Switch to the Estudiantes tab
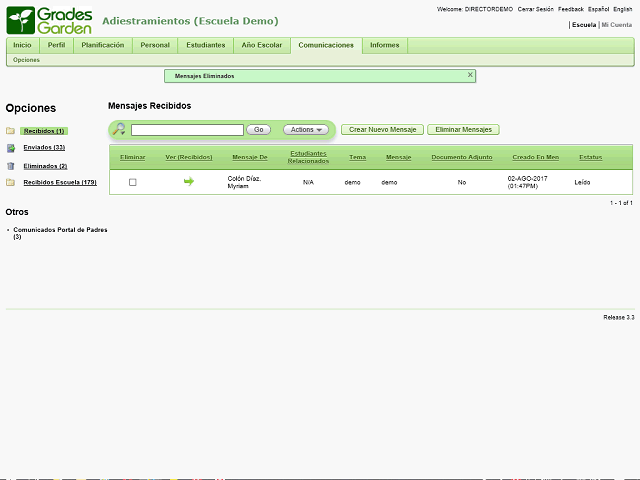The width and height of the screenshot is (640, 480). coord(206,45)
